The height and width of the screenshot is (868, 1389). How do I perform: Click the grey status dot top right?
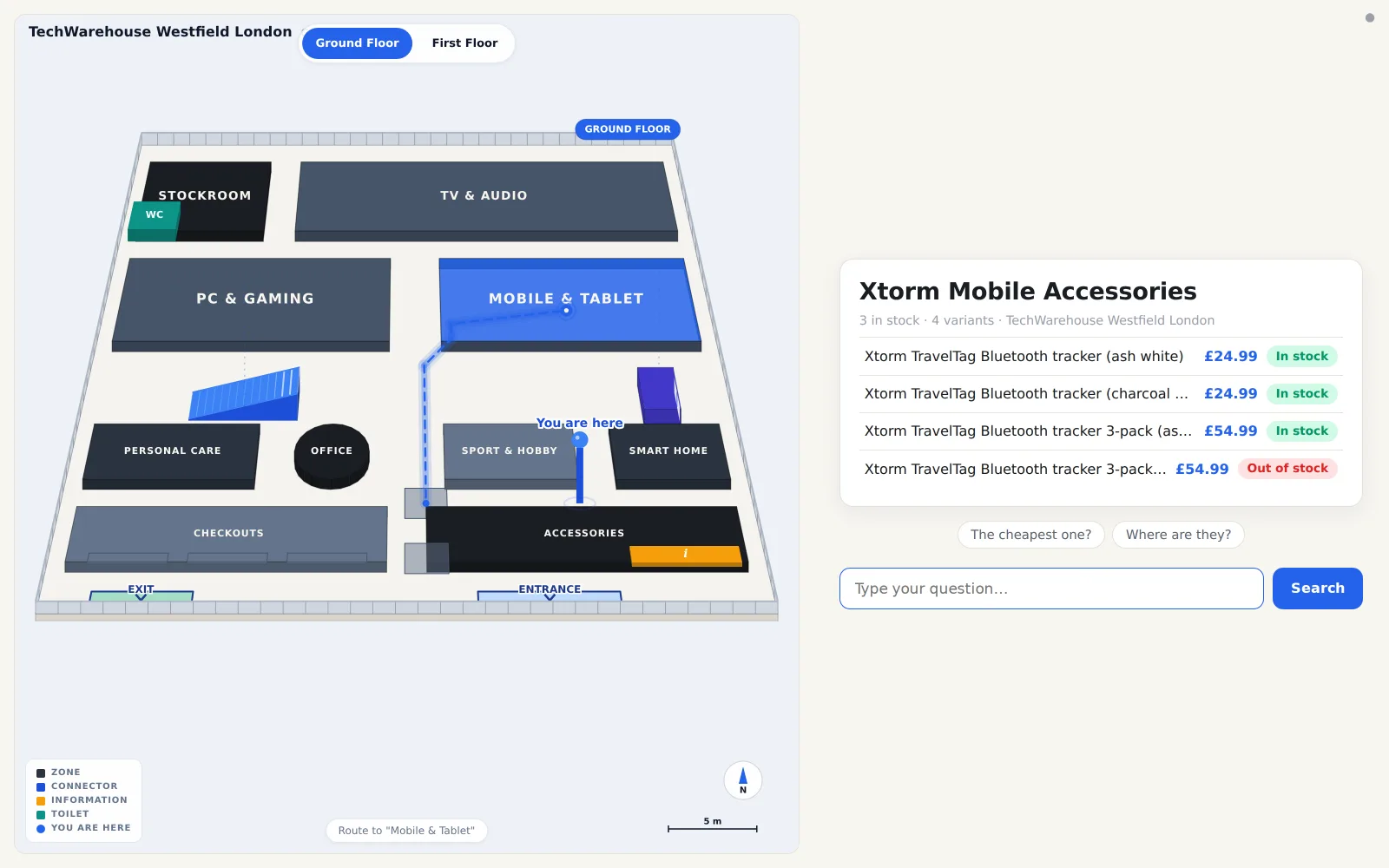tap(1370, 17)
